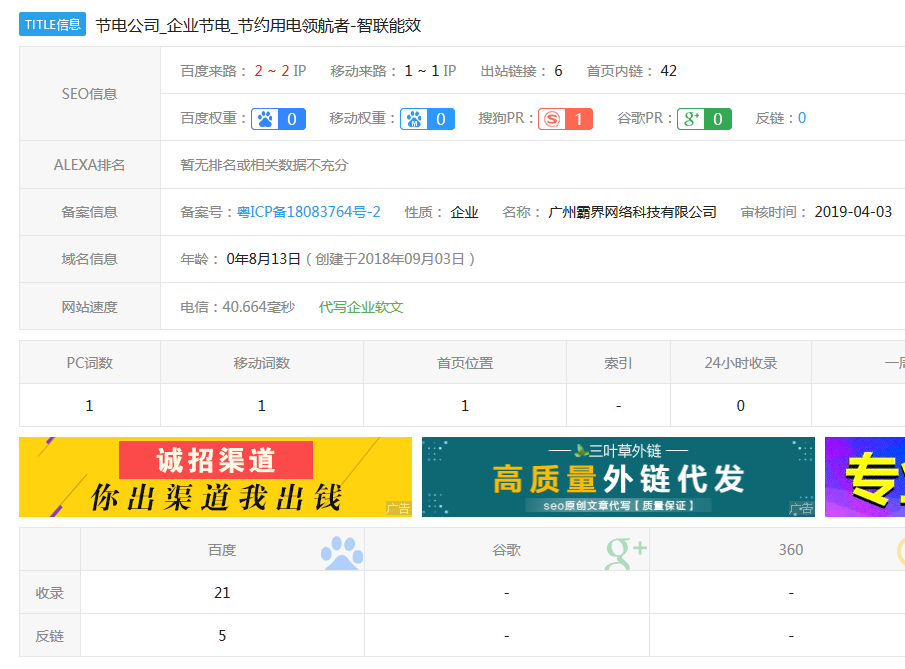Click the 移动来路 1 ~ 1 value
Screen dimensions: 905x669
click(x=422, y=71)
